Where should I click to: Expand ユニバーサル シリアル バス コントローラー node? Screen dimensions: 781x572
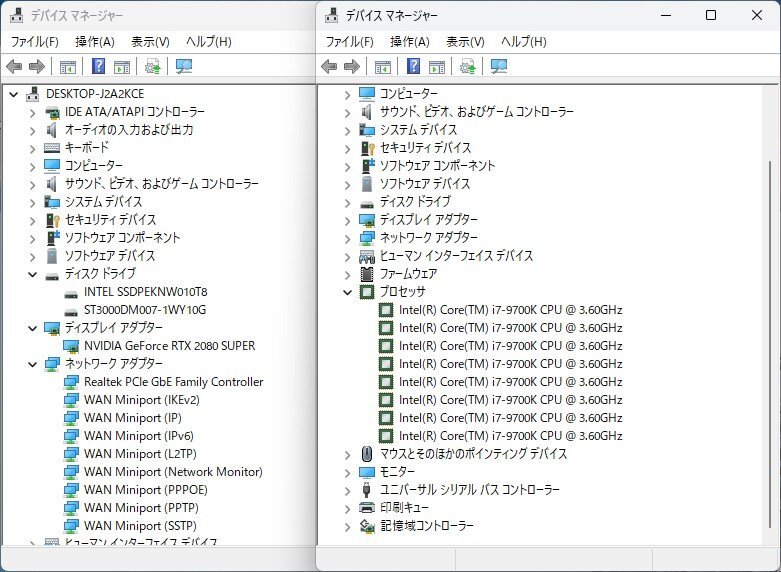click(348, 490)
